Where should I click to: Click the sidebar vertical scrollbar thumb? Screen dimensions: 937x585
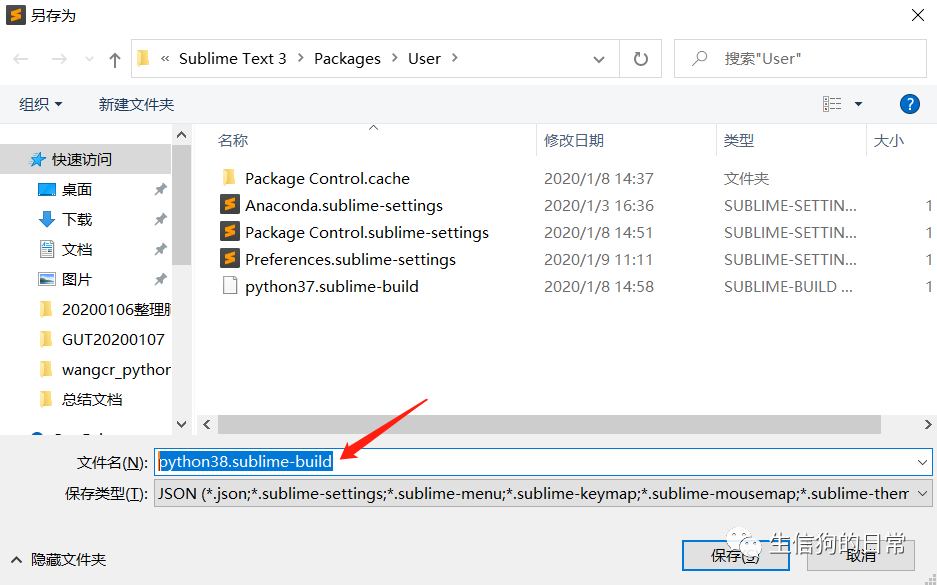[x=182, y=205]
